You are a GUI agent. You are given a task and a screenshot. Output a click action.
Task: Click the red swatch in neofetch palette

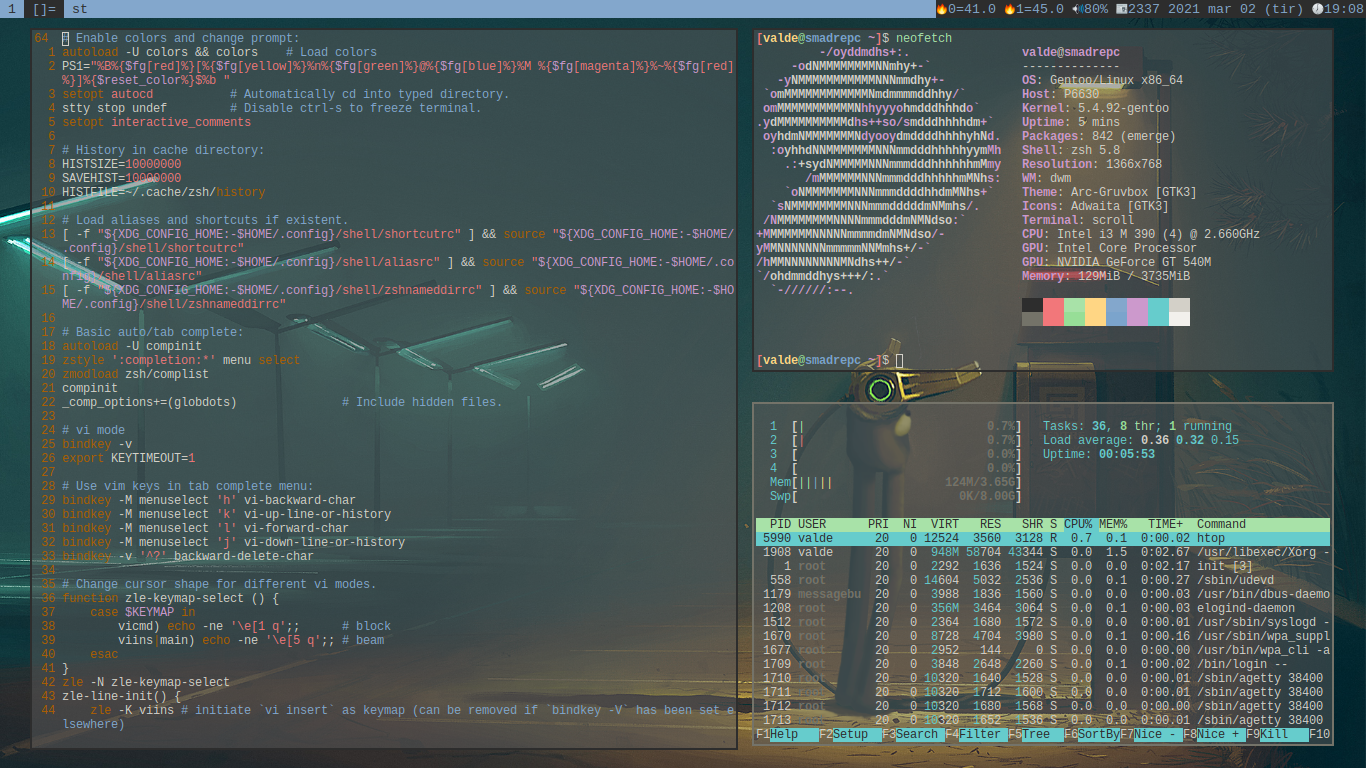tap(1053, 312)
